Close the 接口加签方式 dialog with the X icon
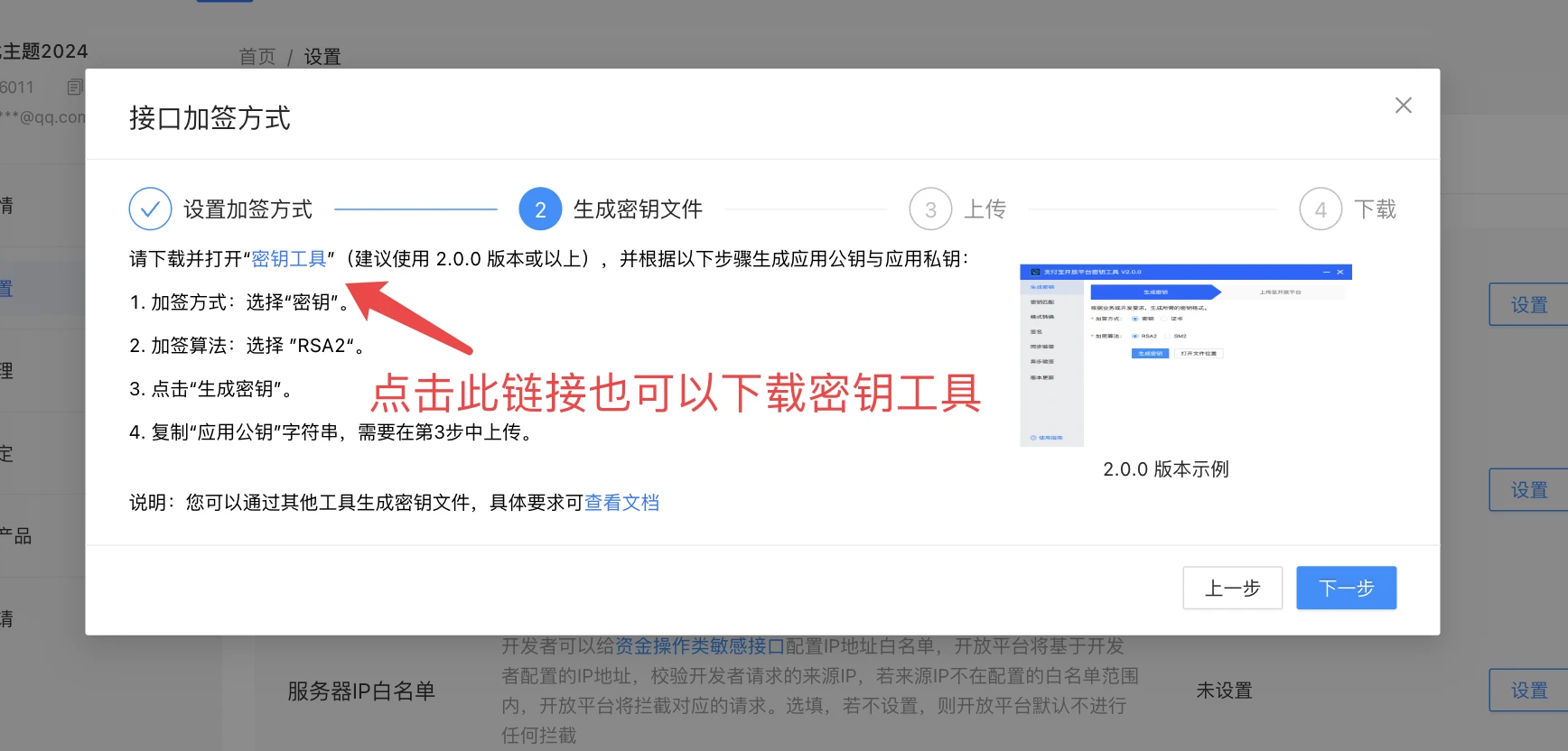Viewport: 1568px width, 751px height. [x=1403, y=106]
